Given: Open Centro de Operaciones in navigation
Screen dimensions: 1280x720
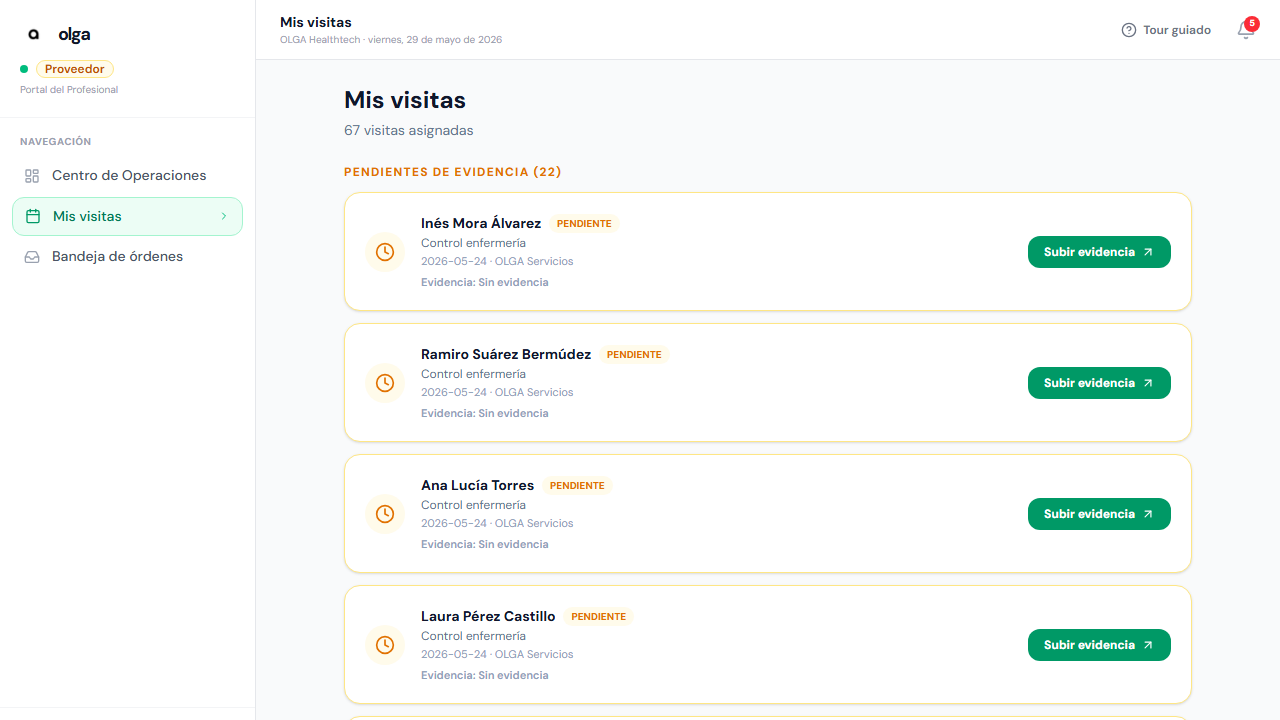Looking at the screenshot, I should (x=127, y=176).
